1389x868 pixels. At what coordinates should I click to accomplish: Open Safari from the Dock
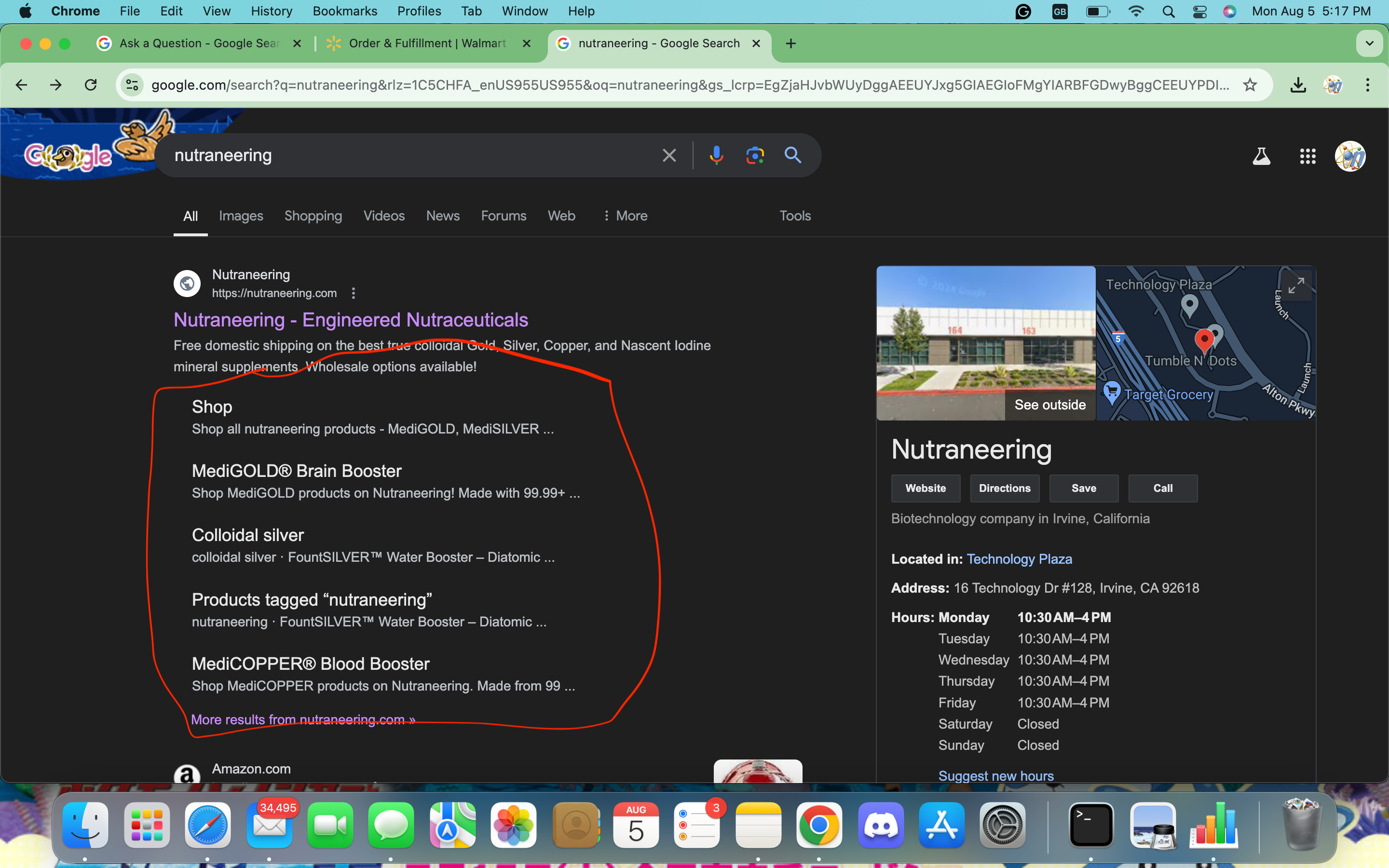tap(208, 825)
